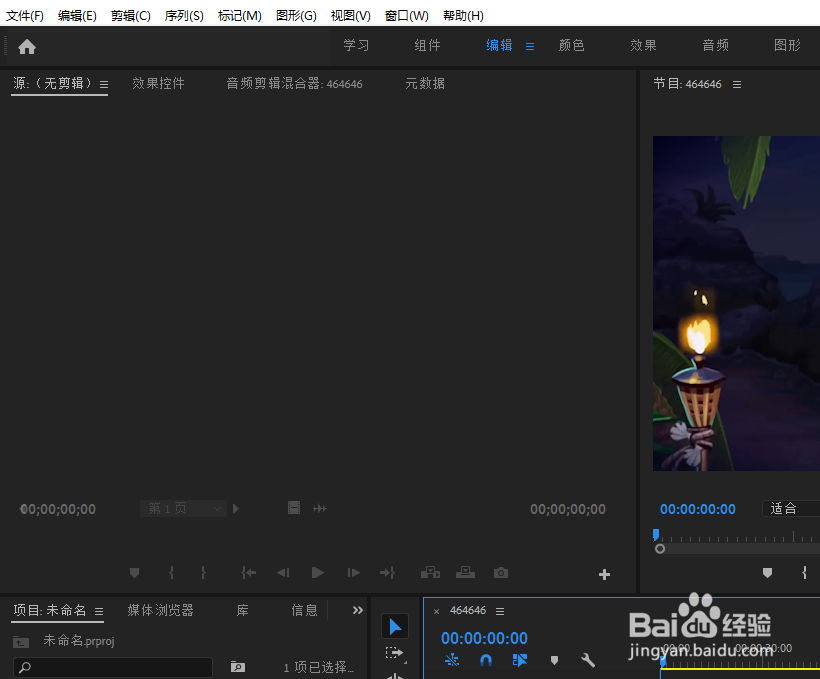
Task: Switch to the 音频 workspace
Action: click(x=715, y=46)
